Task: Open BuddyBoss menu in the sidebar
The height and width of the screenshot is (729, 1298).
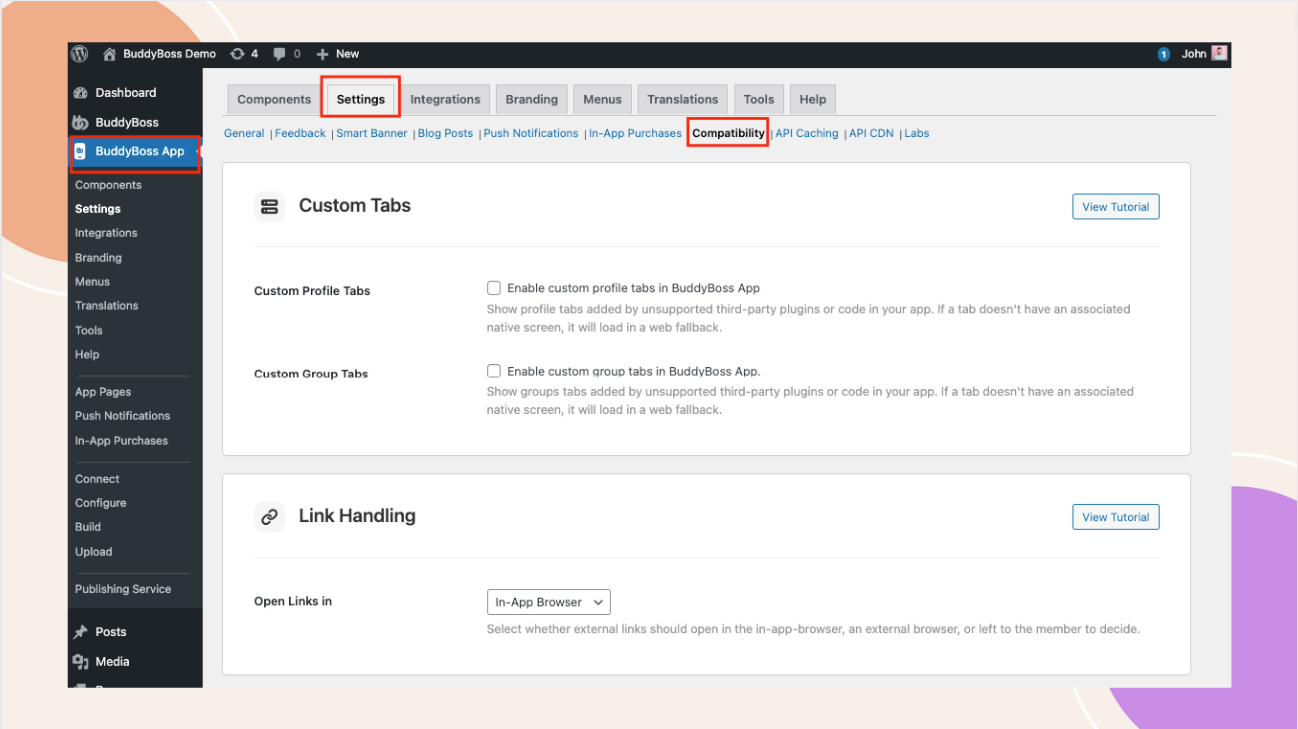Action: (127, 123)
